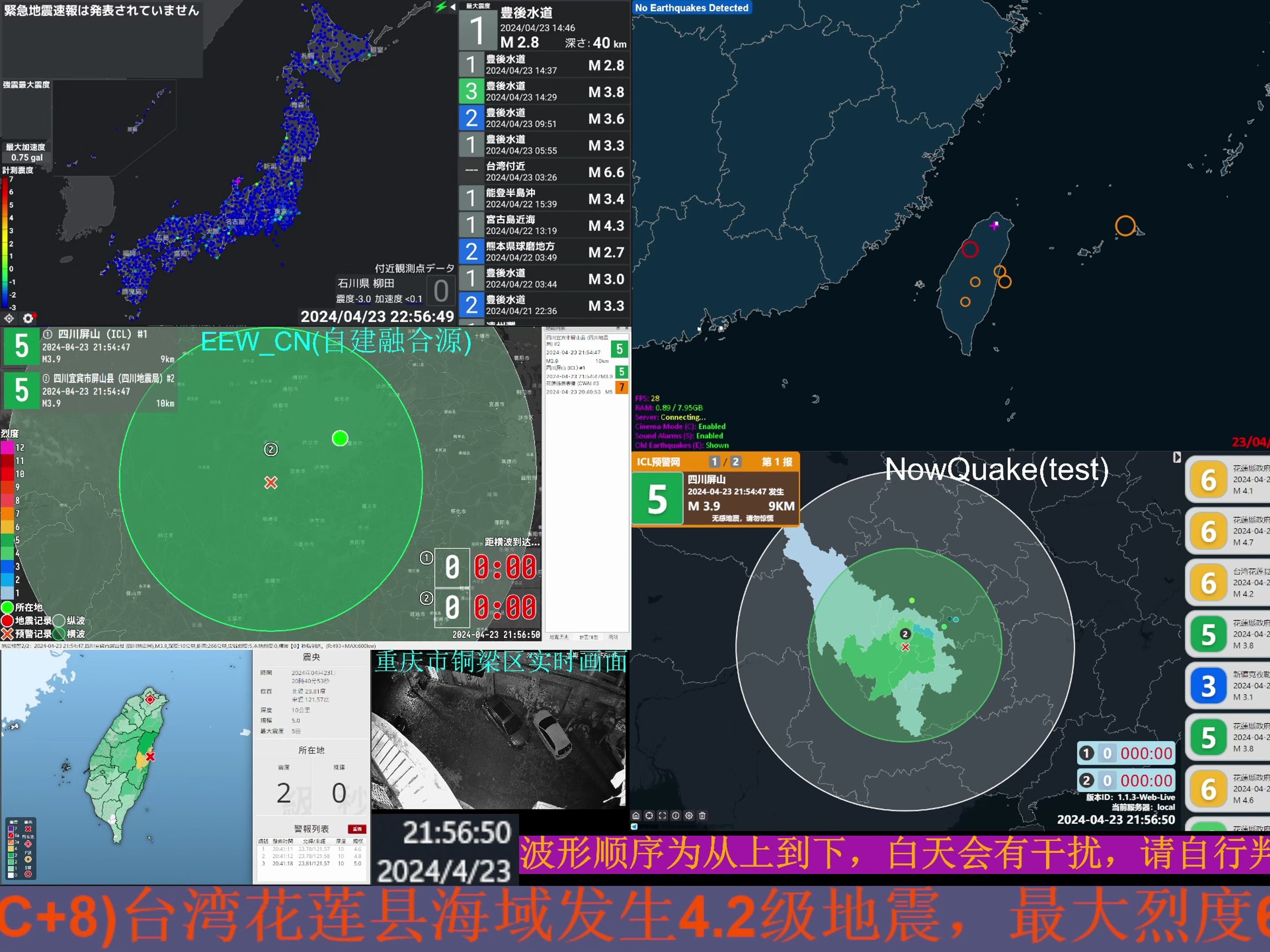
Task: Click magenta intensity 12 swatch in 烈度 legend
Action: coord(7,447)
